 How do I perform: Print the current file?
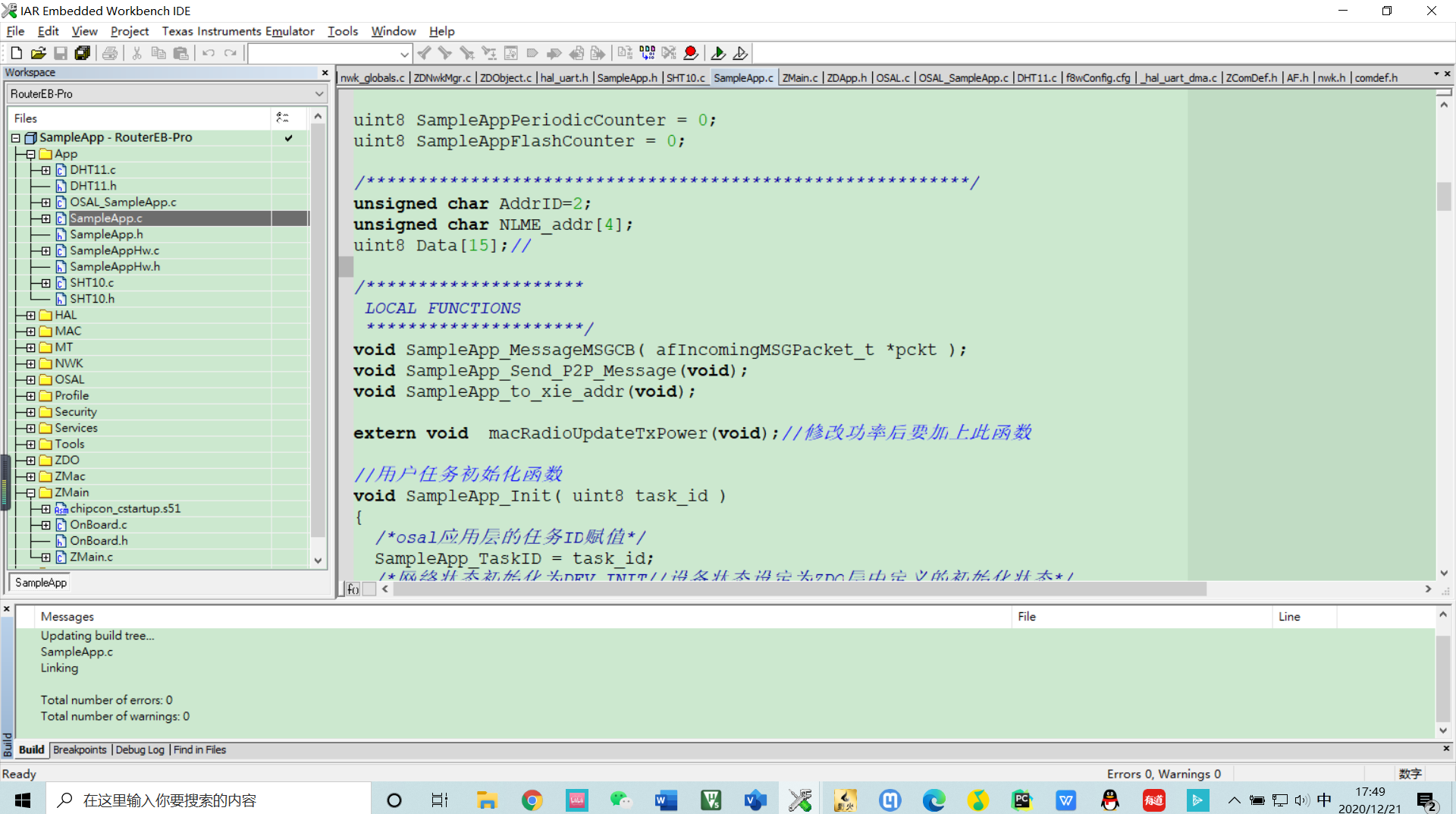coord(110,53)
